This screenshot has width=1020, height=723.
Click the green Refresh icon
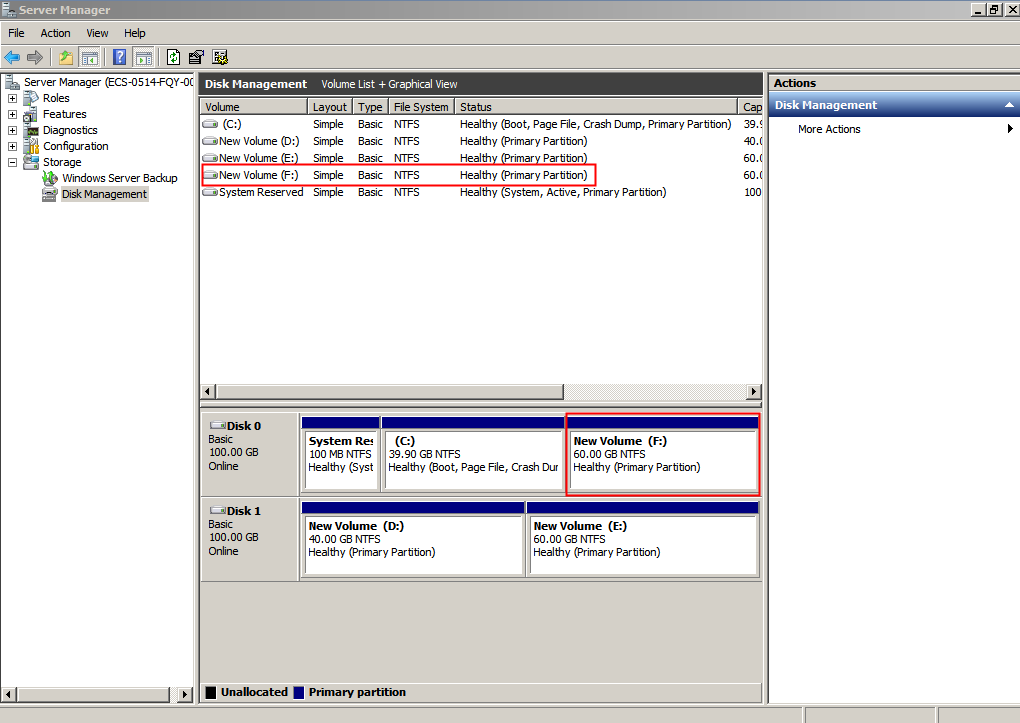click(x=174, y=57)
